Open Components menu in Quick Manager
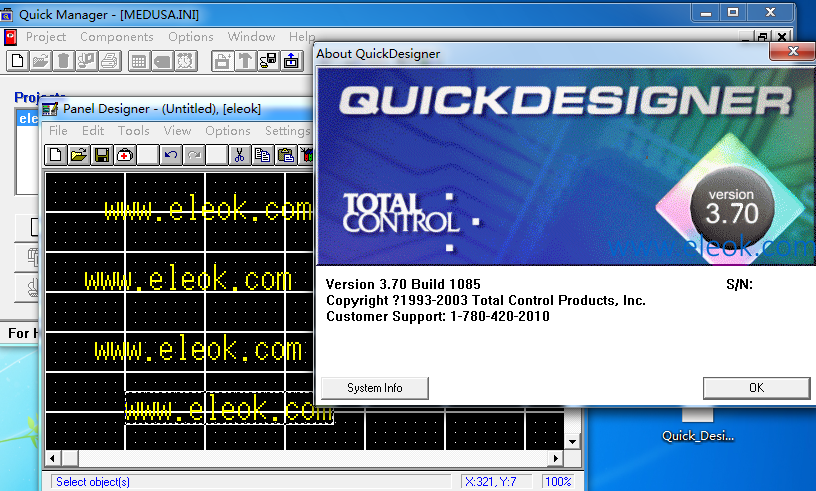 pyautogui.click(x=117, y=37)
